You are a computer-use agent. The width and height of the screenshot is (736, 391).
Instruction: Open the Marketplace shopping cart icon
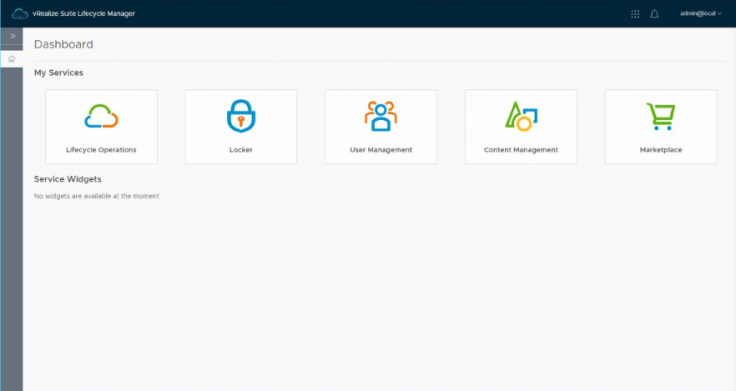pos(661,116)
